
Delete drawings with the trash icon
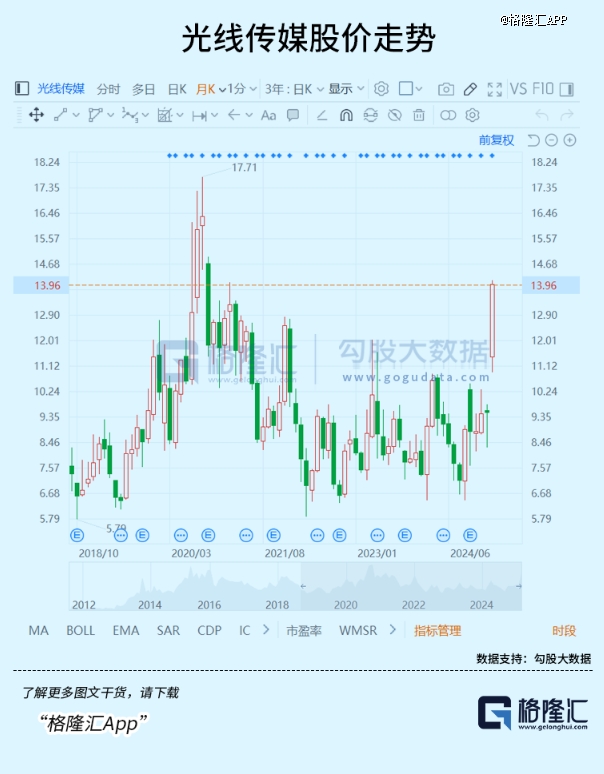coord(419,115)
